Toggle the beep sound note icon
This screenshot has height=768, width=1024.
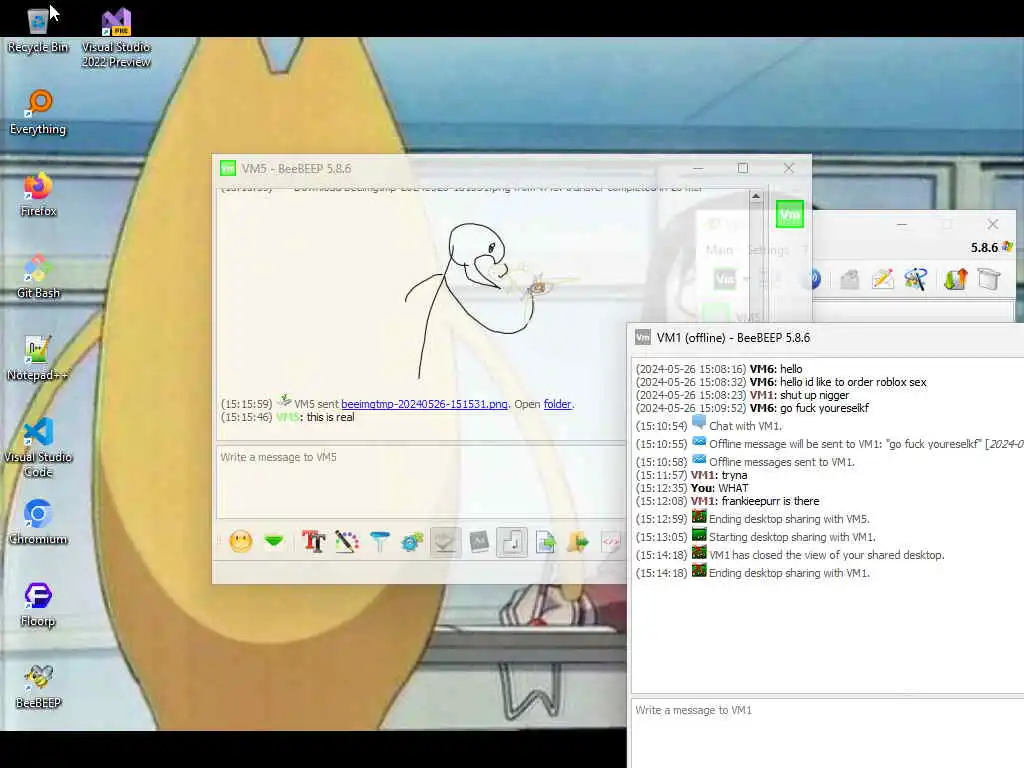click(x=512, y=542)
